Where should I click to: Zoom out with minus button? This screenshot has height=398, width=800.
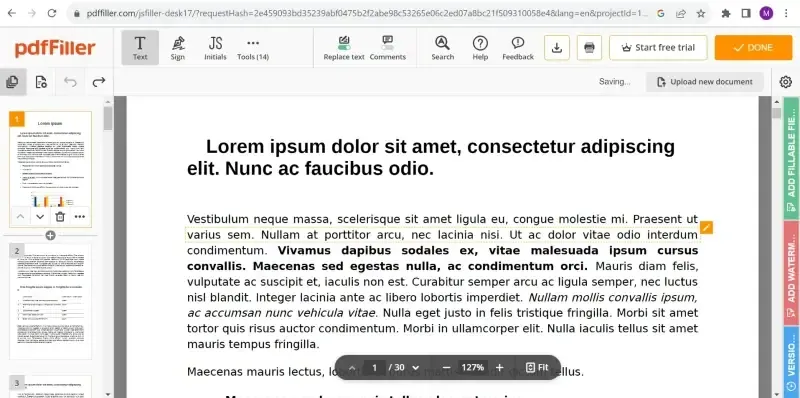[446, 367]
